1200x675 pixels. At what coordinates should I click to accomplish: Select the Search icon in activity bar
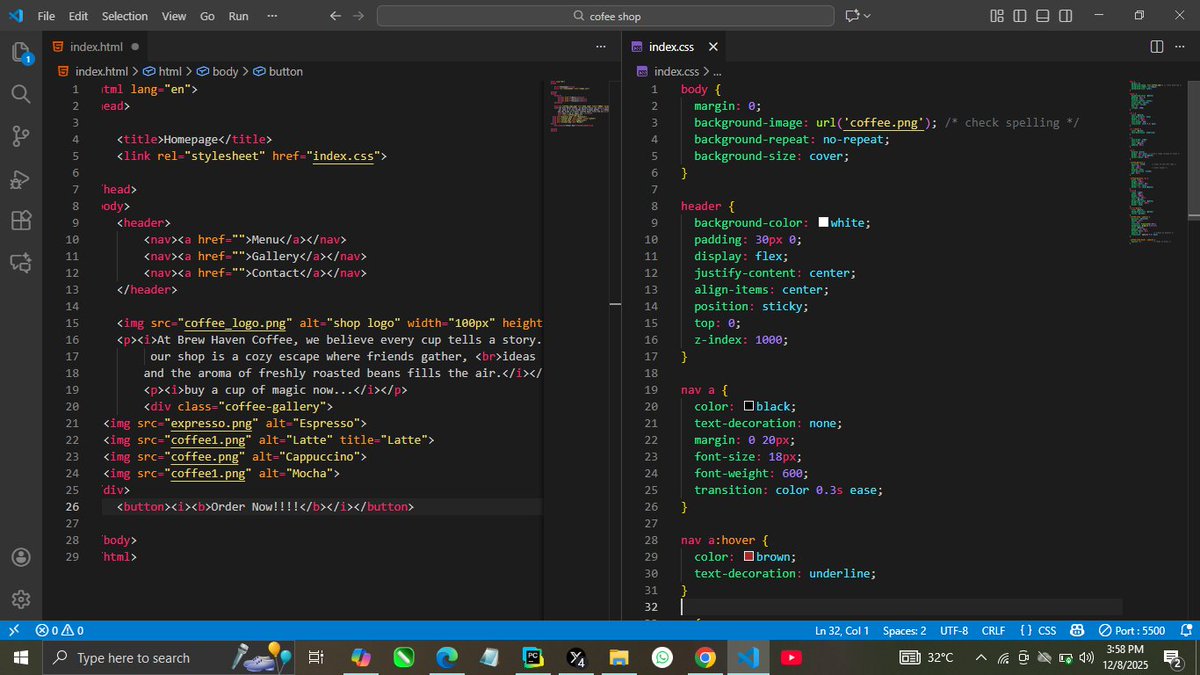click(x=21, y=95)
